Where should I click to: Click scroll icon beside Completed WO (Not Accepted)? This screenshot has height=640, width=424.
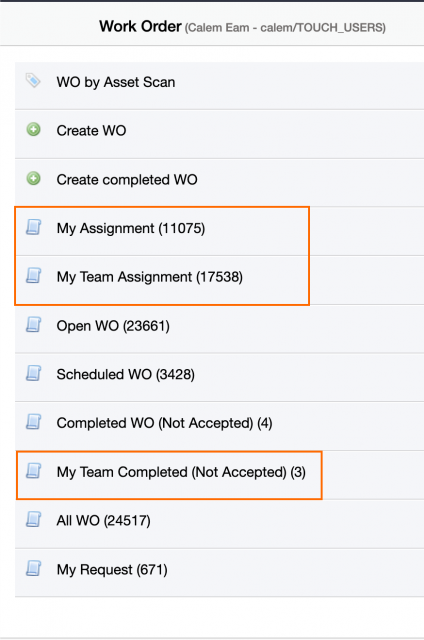33,422
